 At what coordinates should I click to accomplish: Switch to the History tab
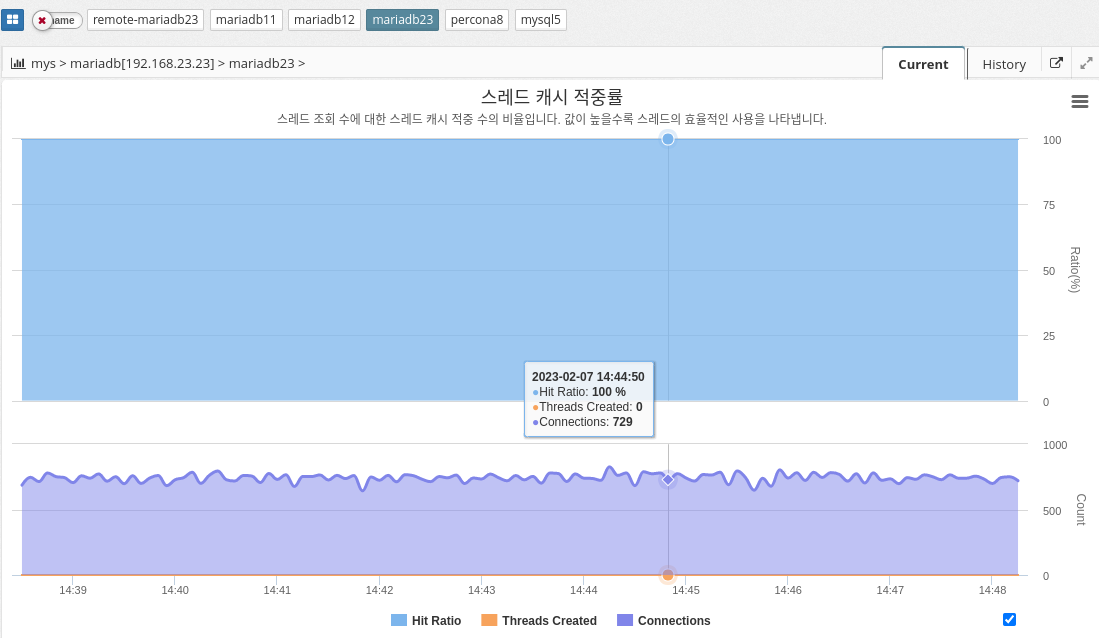(x=1003, y=64)
